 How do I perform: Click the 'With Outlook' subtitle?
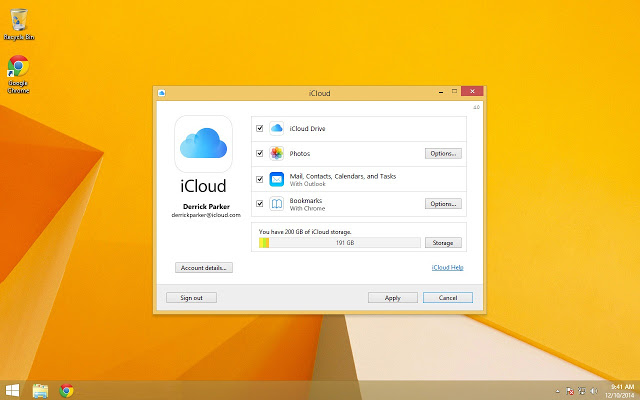[307, 184]
